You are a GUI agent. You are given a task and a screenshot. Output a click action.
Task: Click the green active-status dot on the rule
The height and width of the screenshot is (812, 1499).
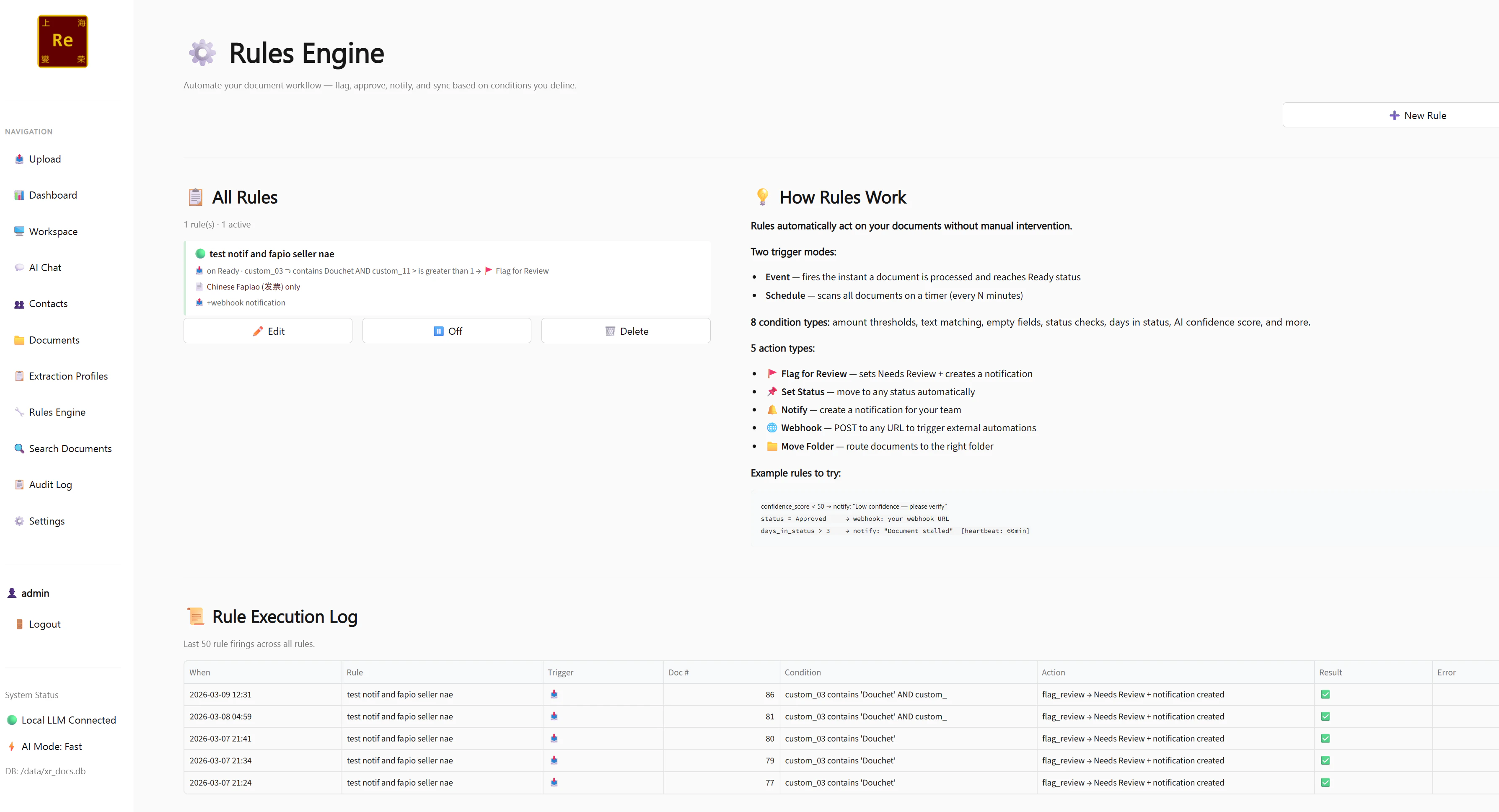point(200,253)
